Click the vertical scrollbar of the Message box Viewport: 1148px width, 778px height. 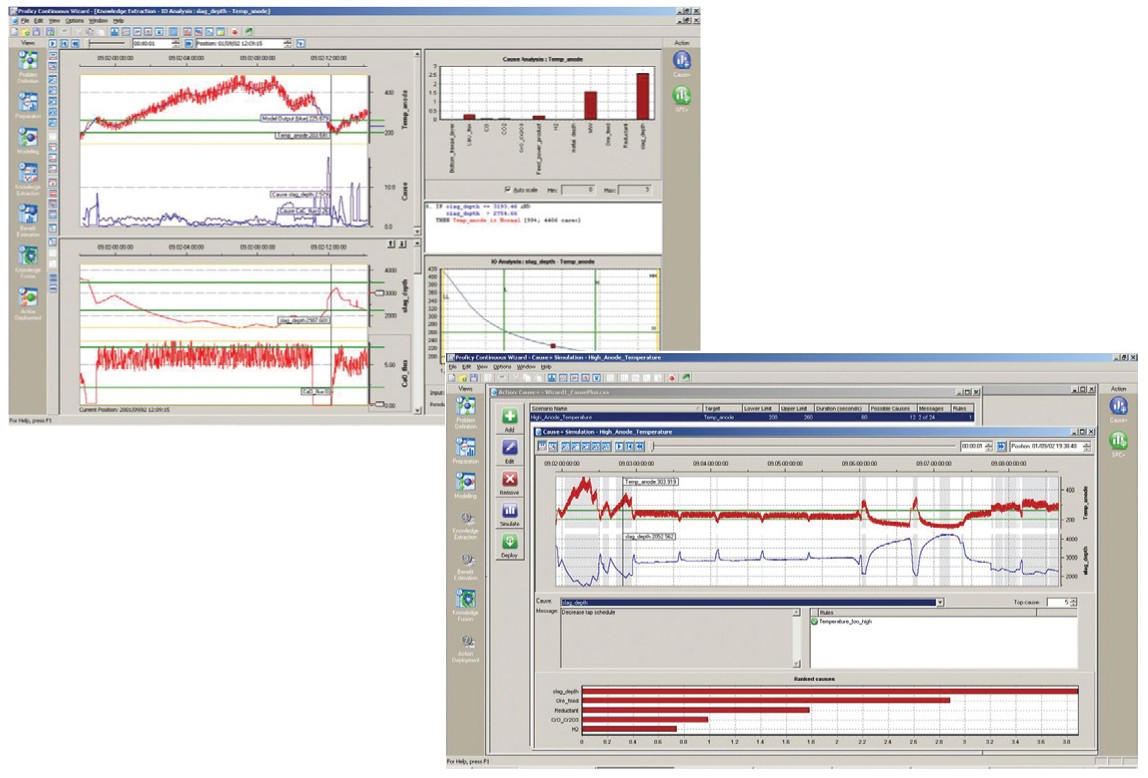797,637
